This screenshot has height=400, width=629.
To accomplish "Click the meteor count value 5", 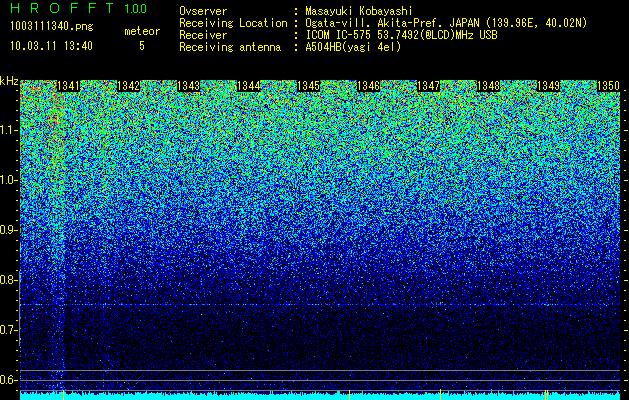I will (142, 46).
